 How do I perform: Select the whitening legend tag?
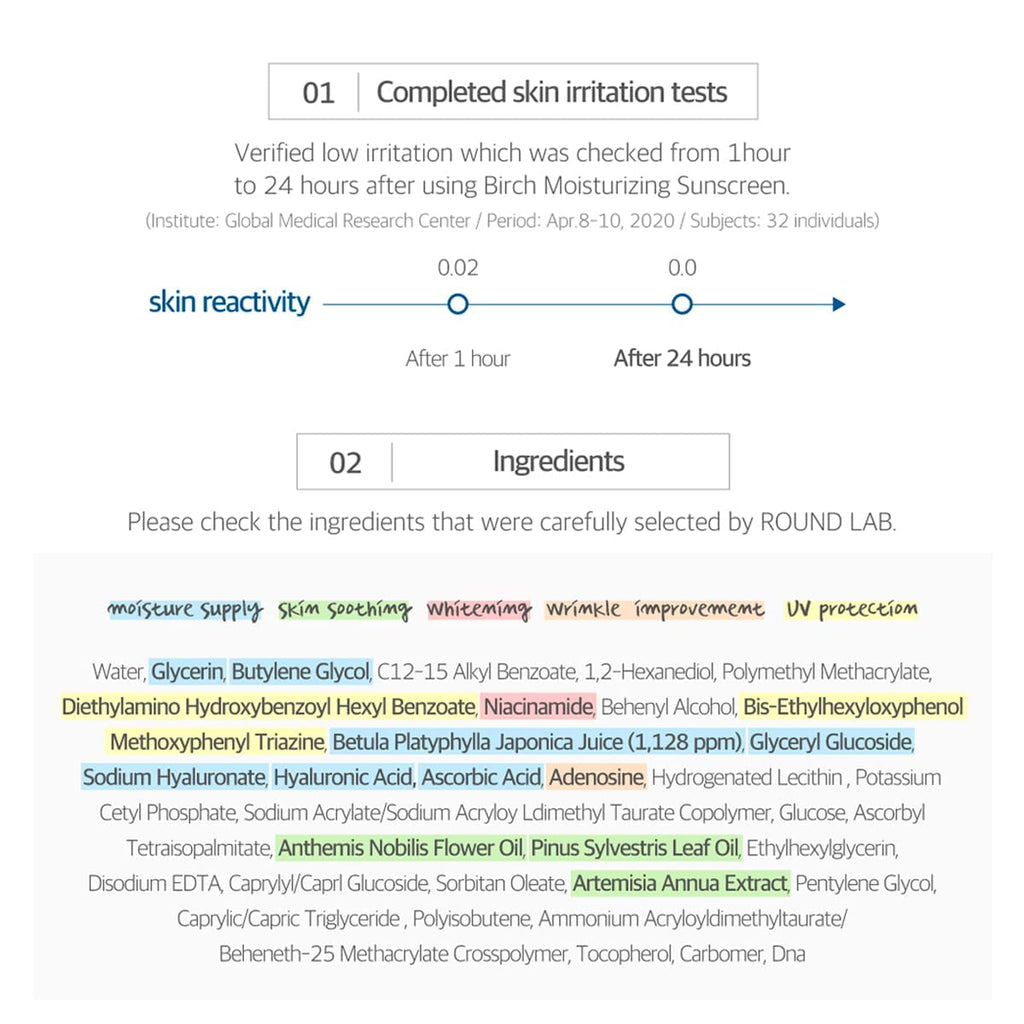click(x=479, y=609)
